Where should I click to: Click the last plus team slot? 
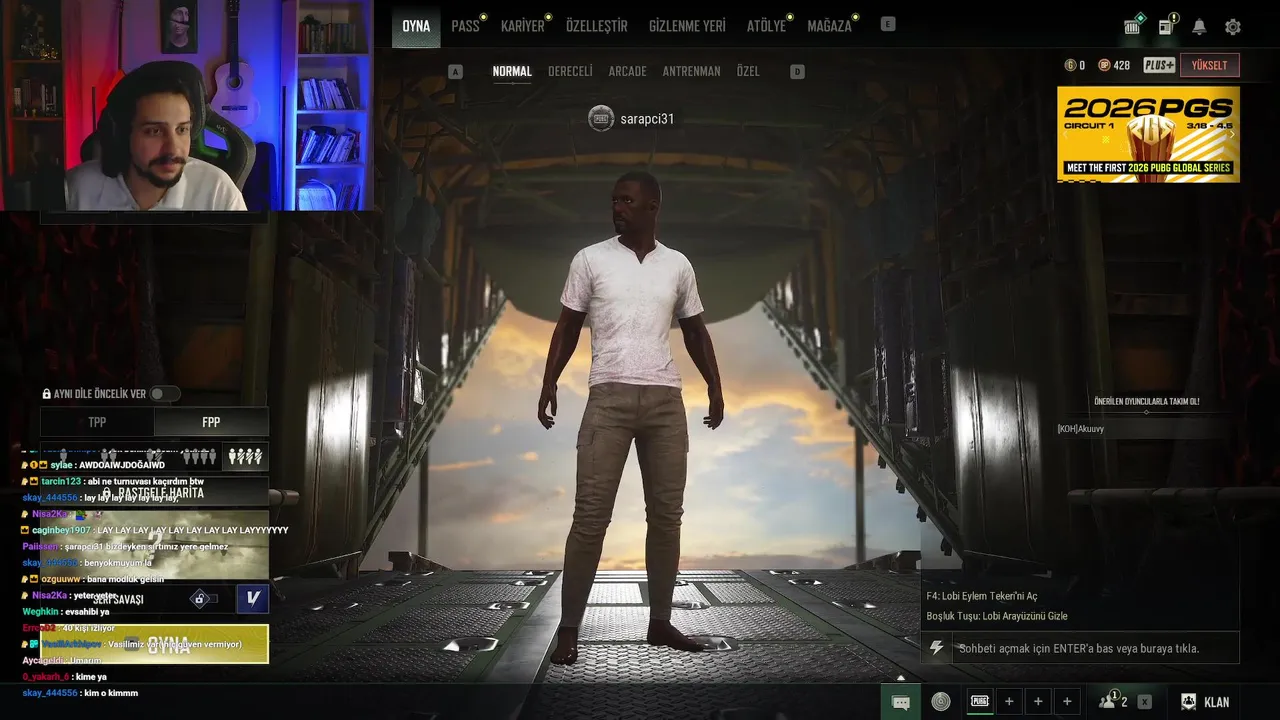coord(1067,702)
